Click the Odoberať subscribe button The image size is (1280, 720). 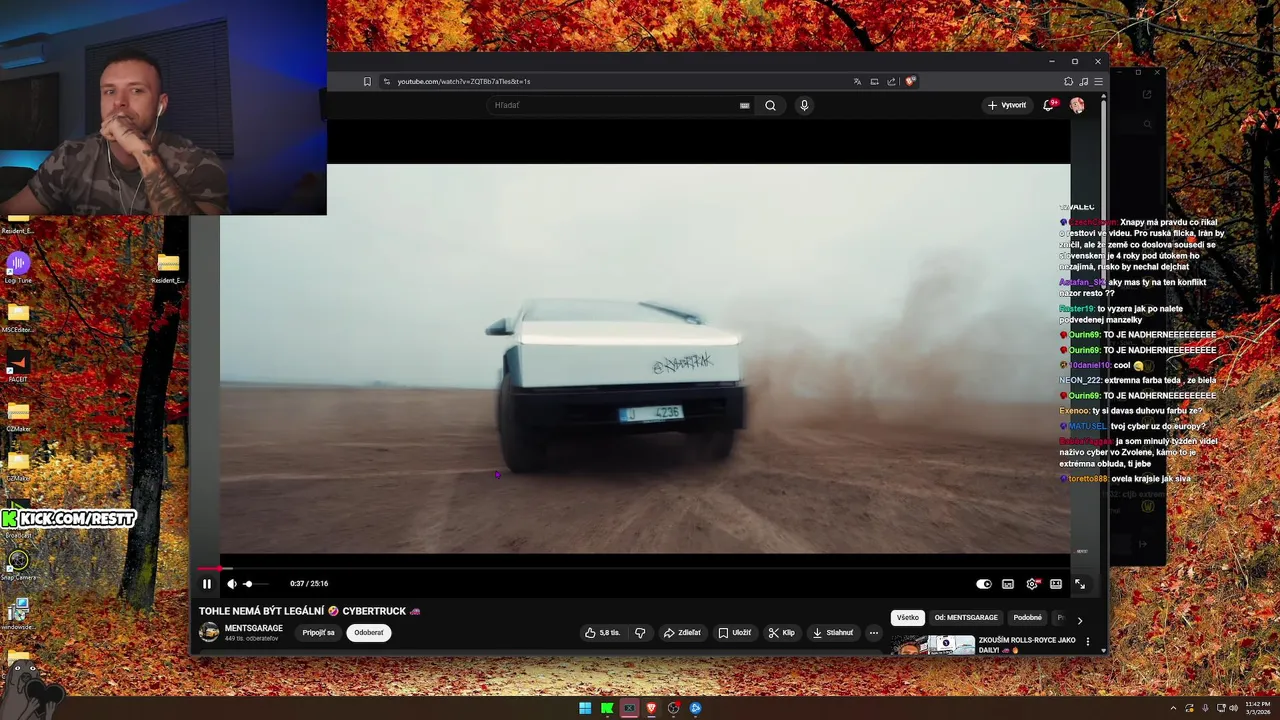click(x=369, y=633)
